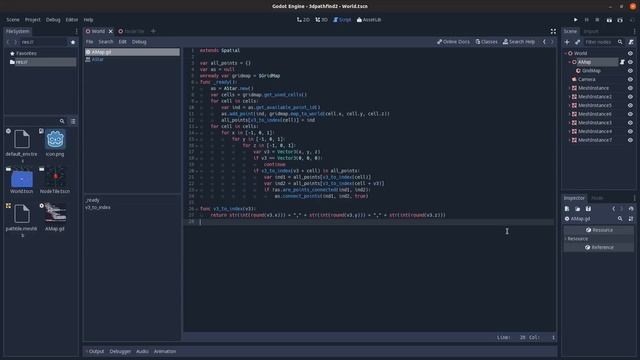Load a resource via Inspector folder icon

577,209
